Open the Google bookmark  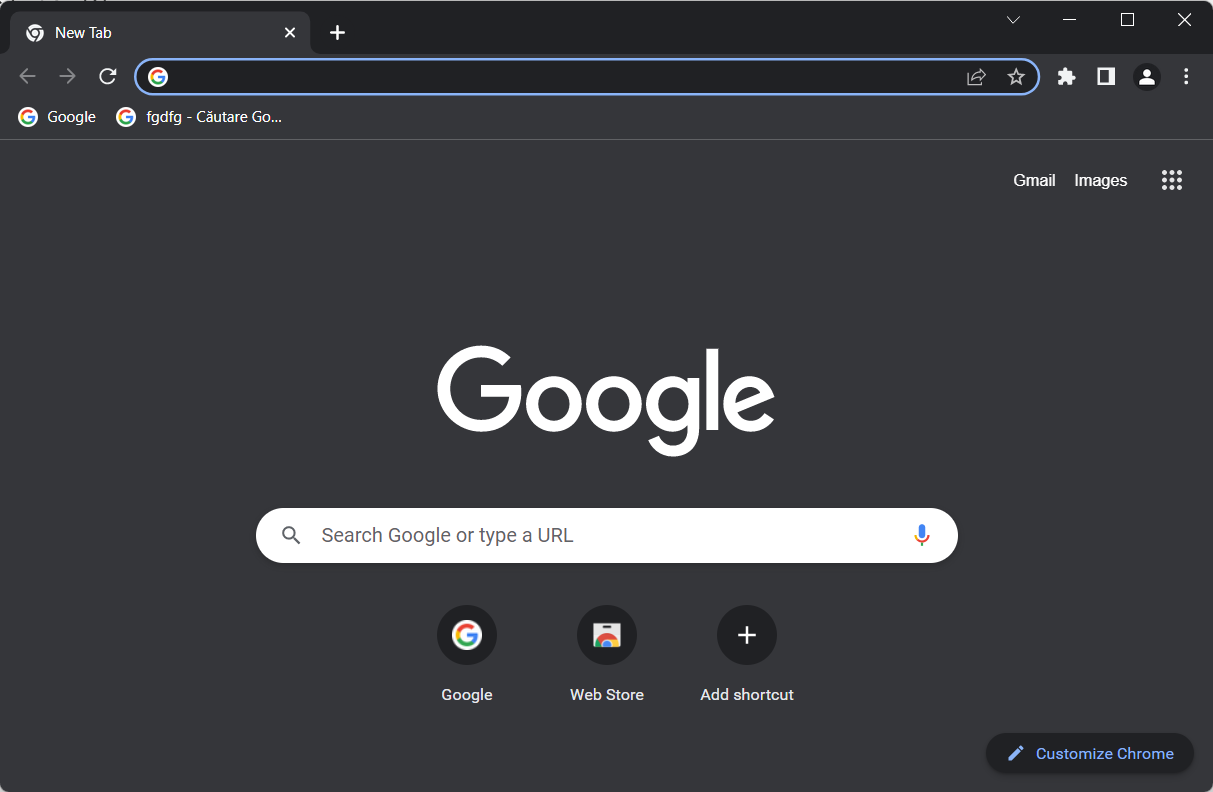pyautogui.click(x=57, y=117)
